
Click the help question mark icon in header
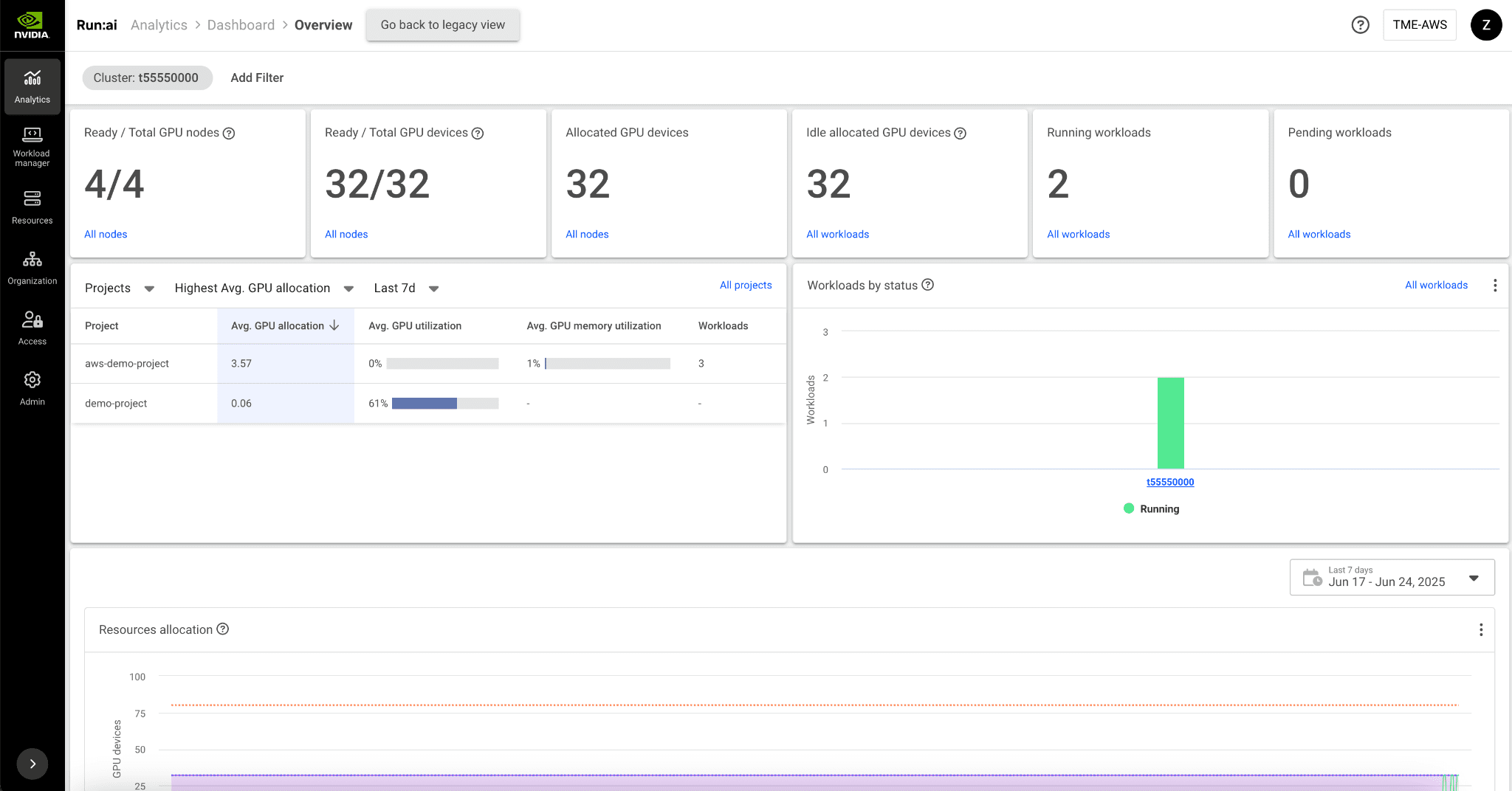click(1360, 25)
